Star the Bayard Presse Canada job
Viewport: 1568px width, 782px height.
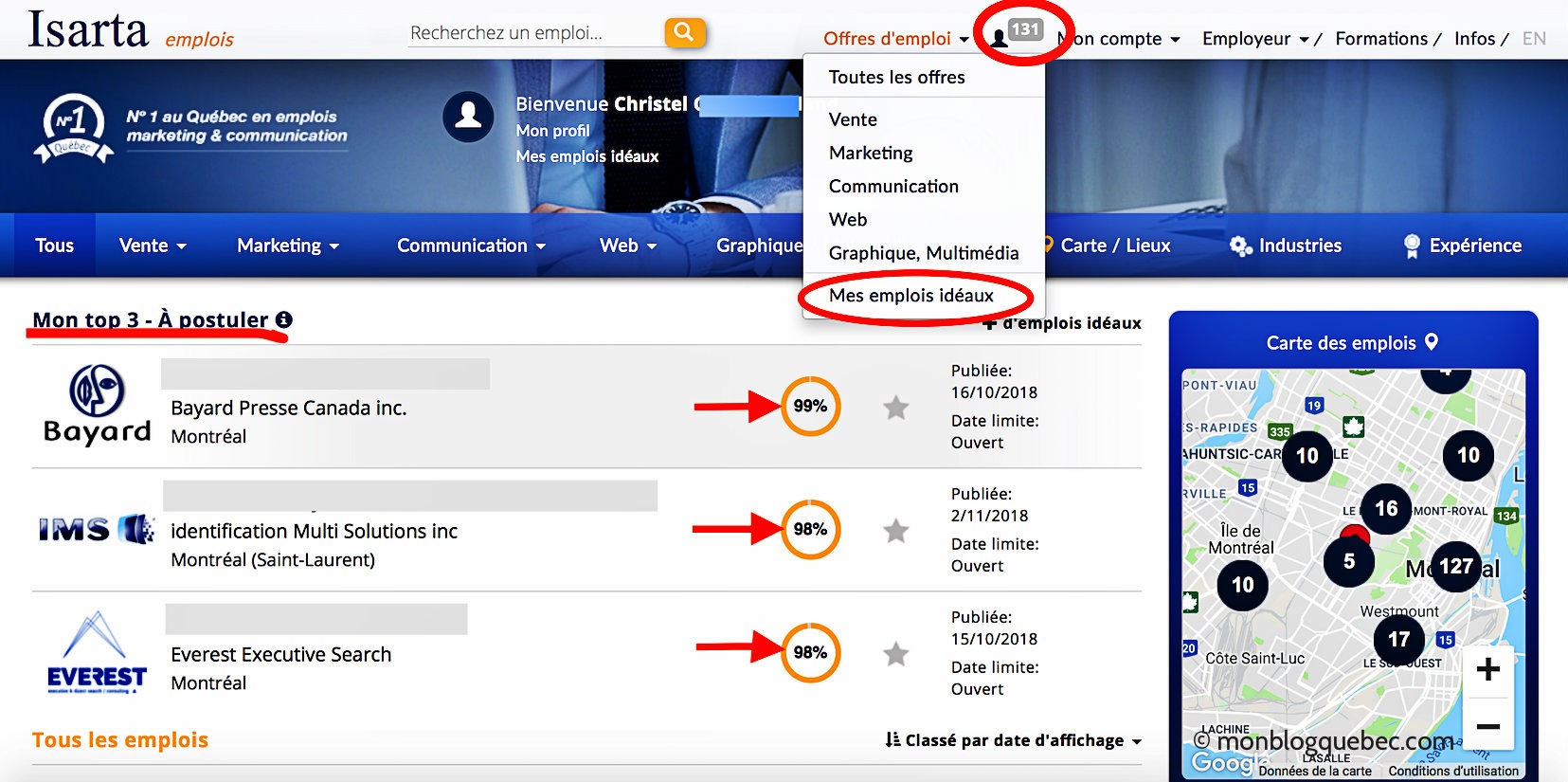895,408
